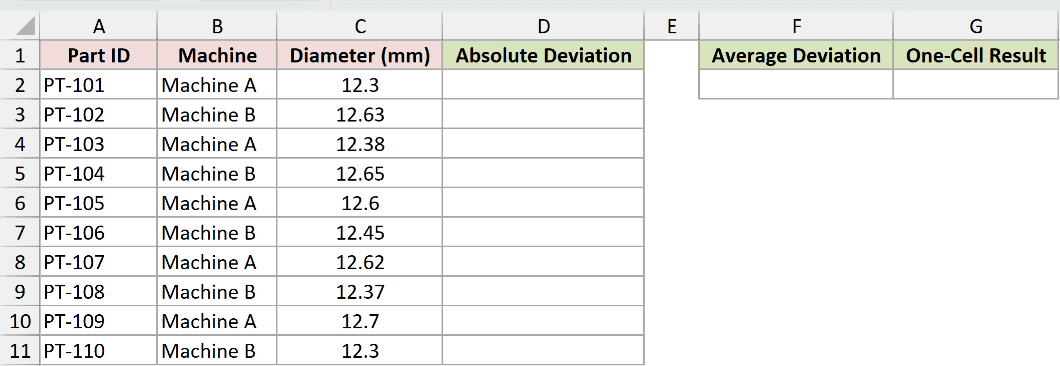Select diameter value 12.63
1060x366 pixels.
[360, 114]
